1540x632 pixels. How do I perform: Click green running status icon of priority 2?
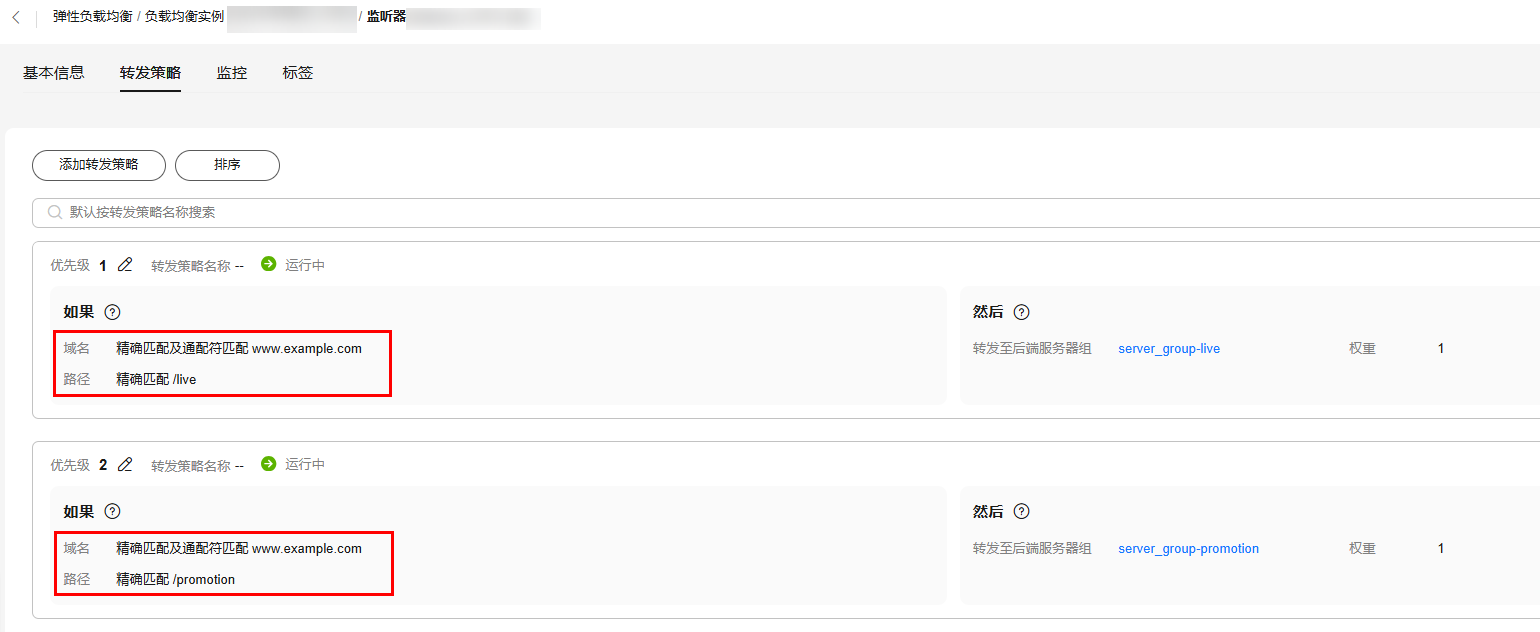[x=268, y=464]
